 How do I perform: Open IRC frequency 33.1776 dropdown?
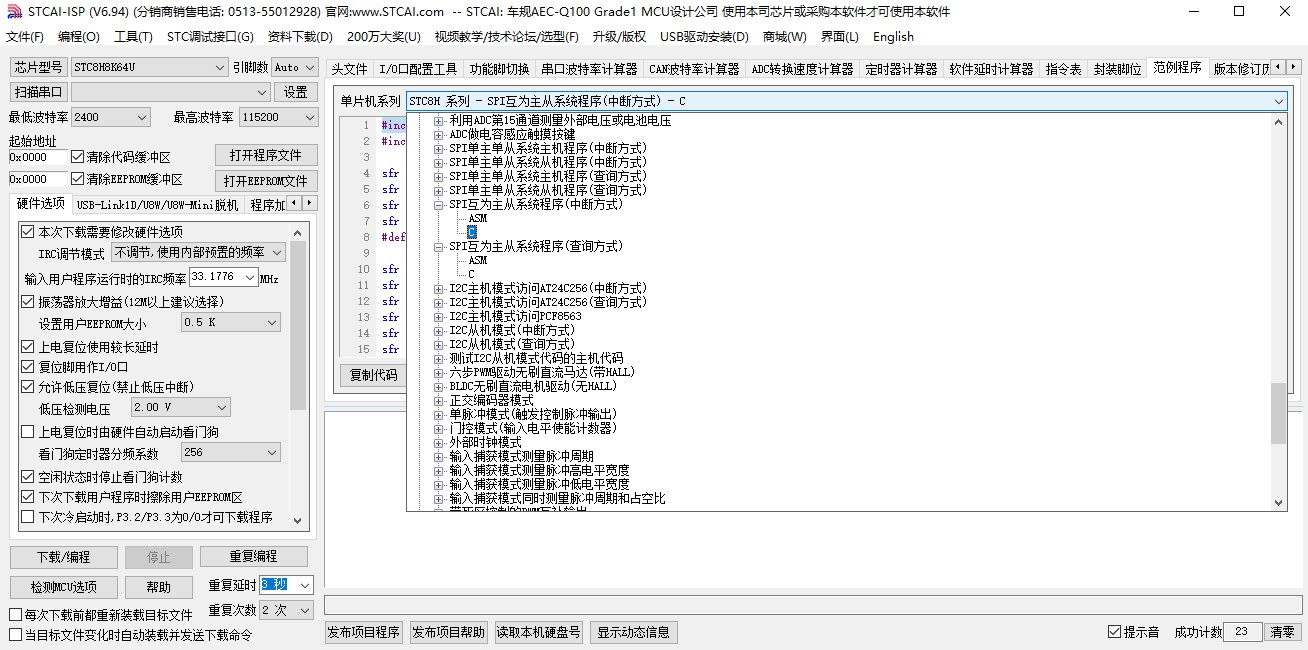click(x=223, y=277)
